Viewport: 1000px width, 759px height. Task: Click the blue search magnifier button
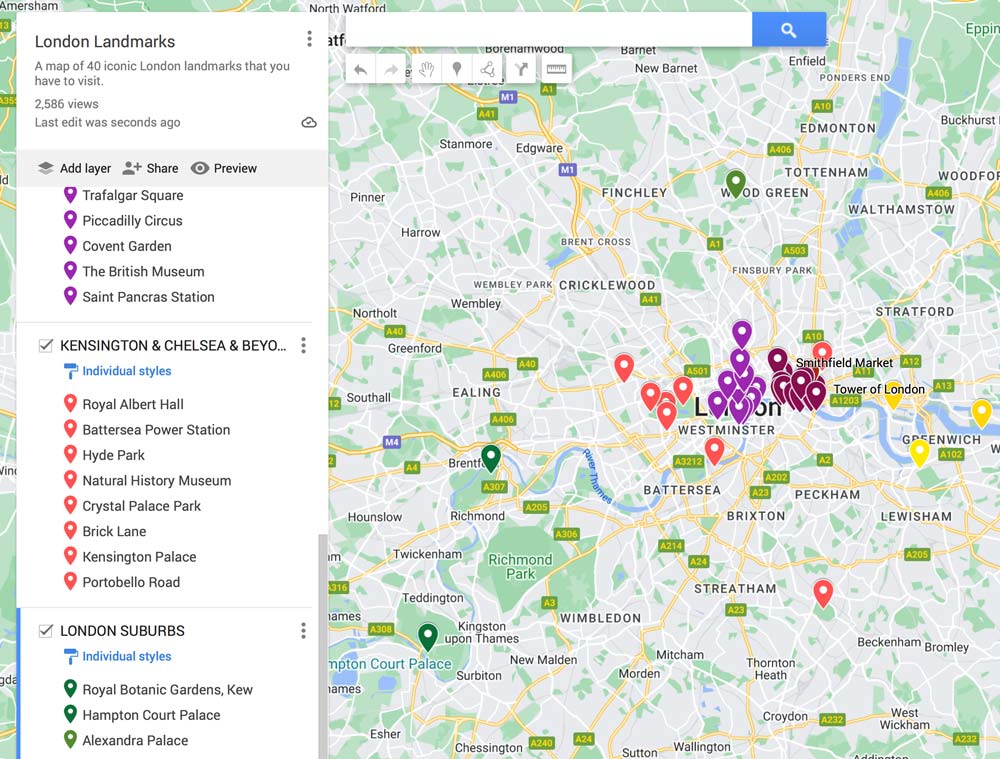(789, 29)
